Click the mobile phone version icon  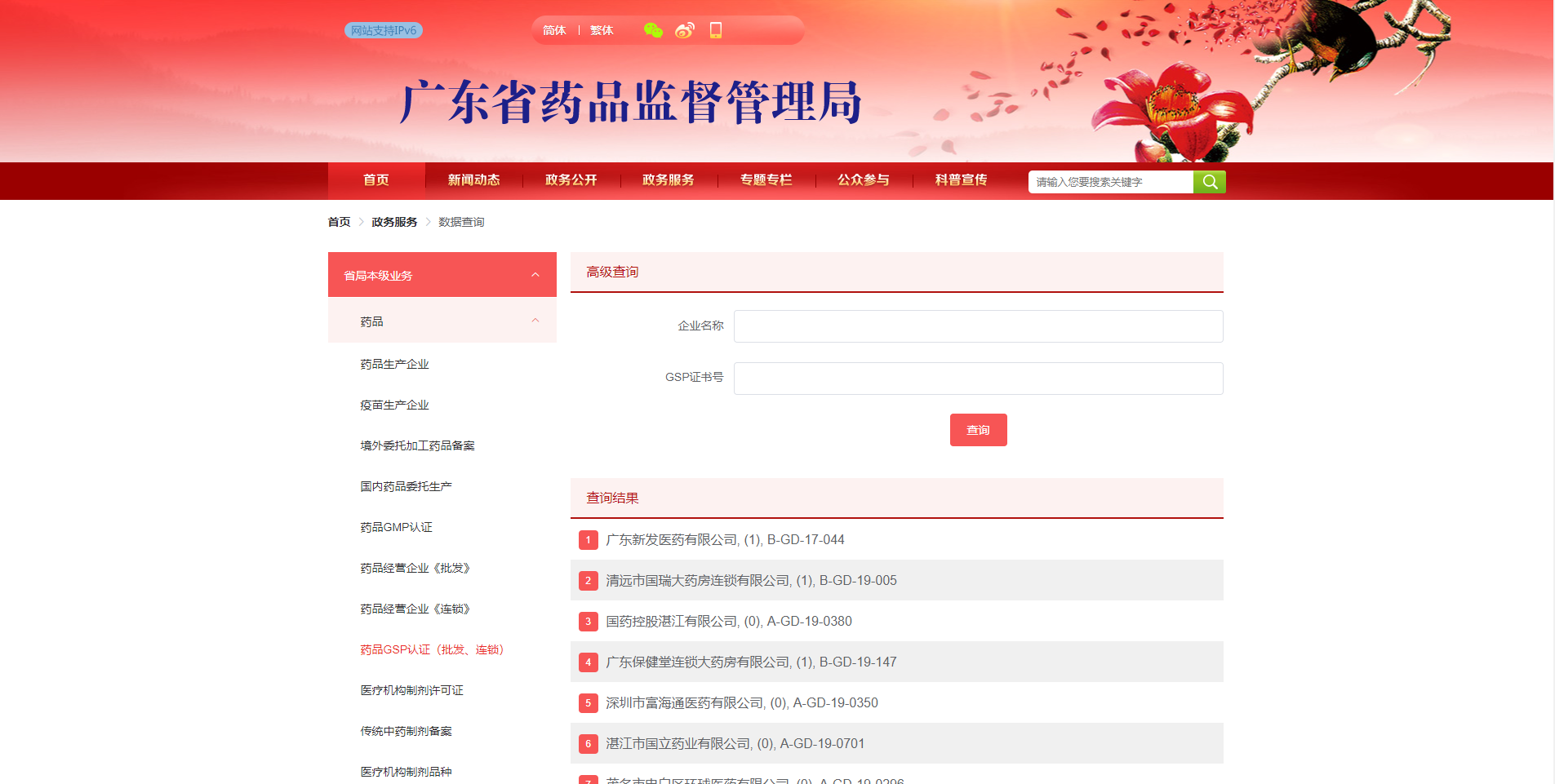tap(716, 30)
